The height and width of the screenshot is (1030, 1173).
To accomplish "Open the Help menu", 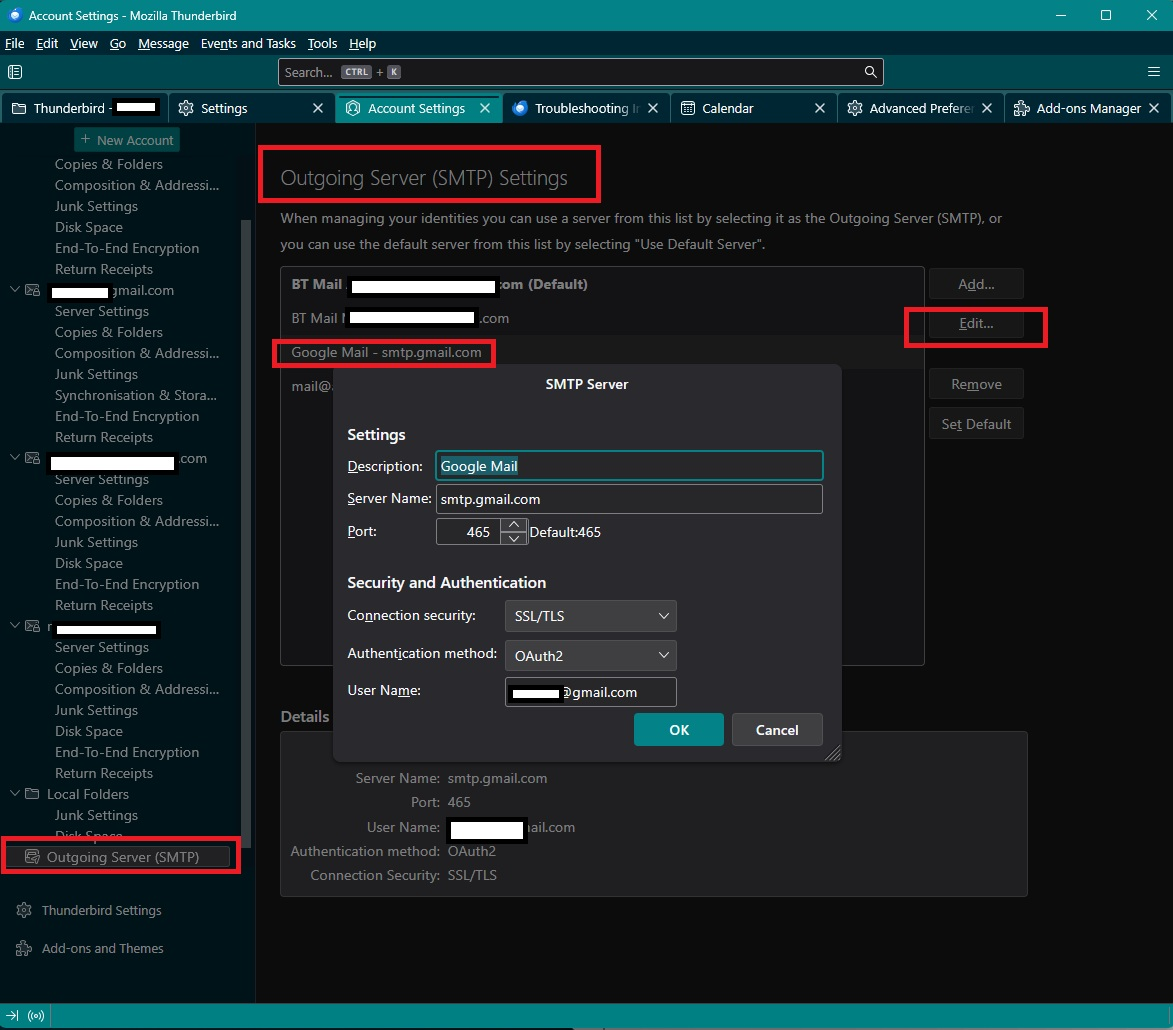I will 362,43.
